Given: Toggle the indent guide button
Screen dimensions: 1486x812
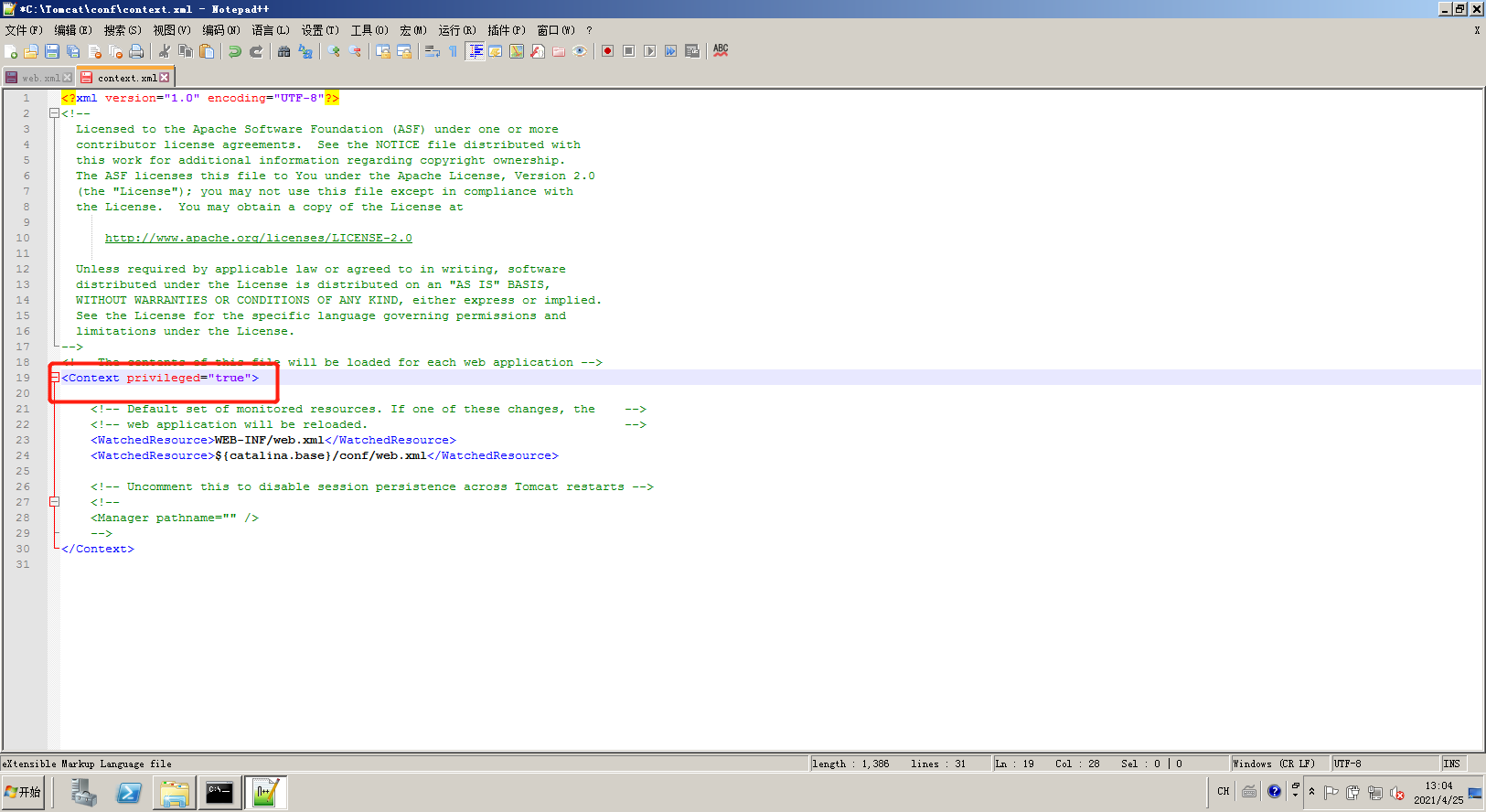Looking at the screenshot, I should pyautogui.click(x=476, y=51).
